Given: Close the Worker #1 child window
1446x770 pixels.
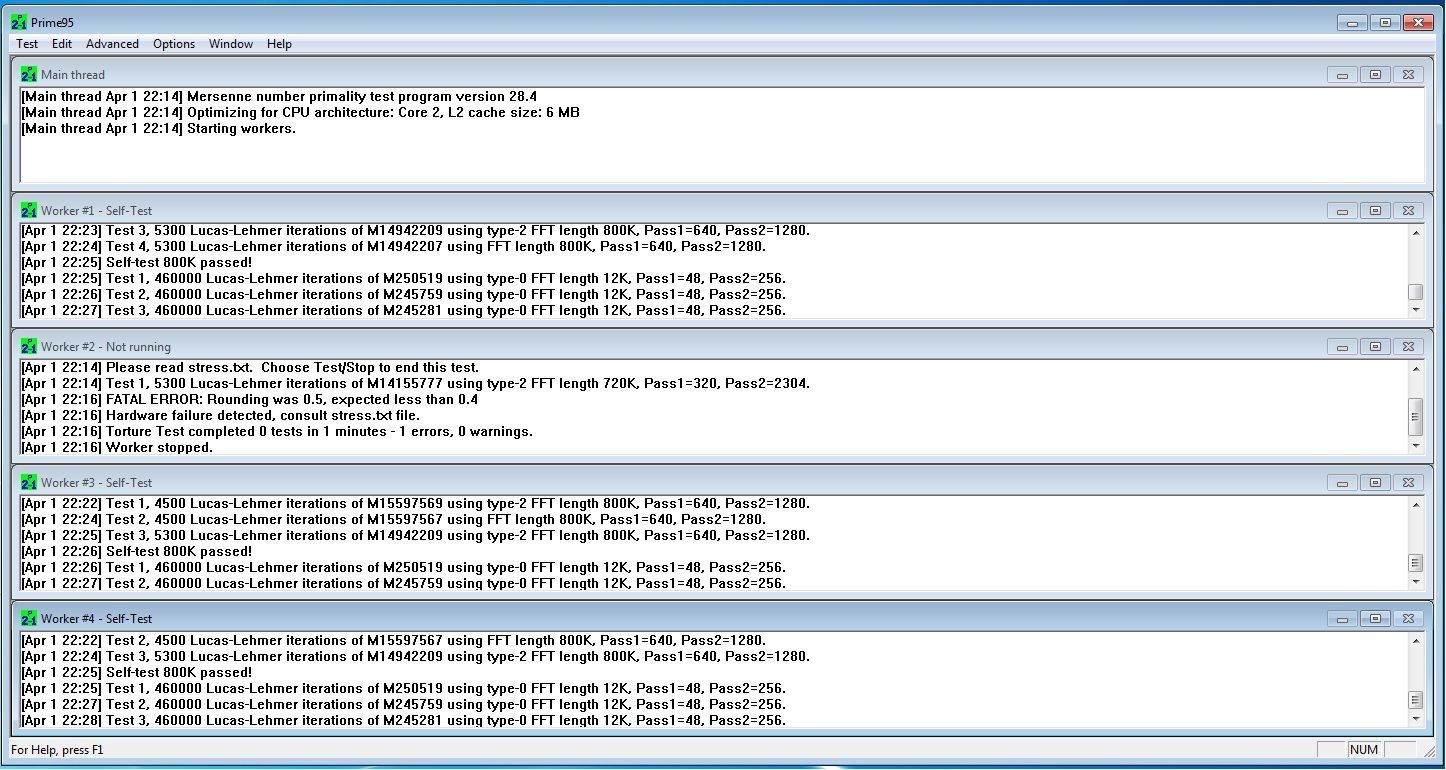Looking at the screenshot, I should click(1408, 210).
